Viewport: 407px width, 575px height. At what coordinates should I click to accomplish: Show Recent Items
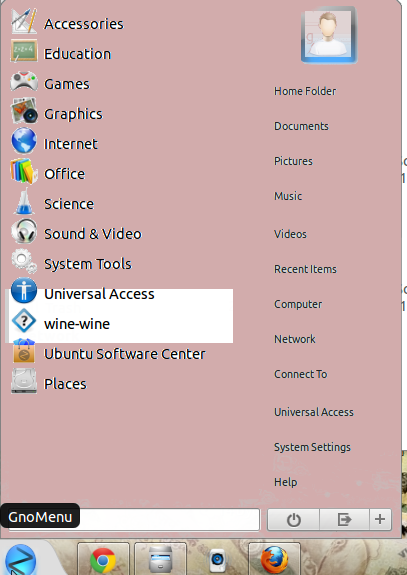(x=305, y=269)
